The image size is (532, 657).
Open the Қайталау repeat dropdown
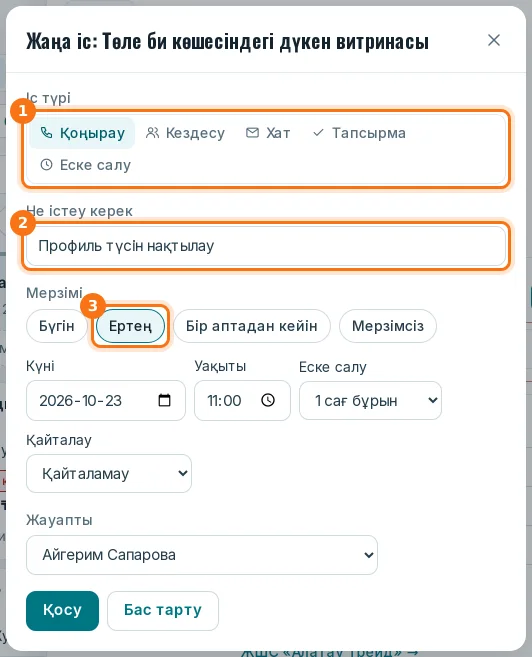tap(109, 473)
